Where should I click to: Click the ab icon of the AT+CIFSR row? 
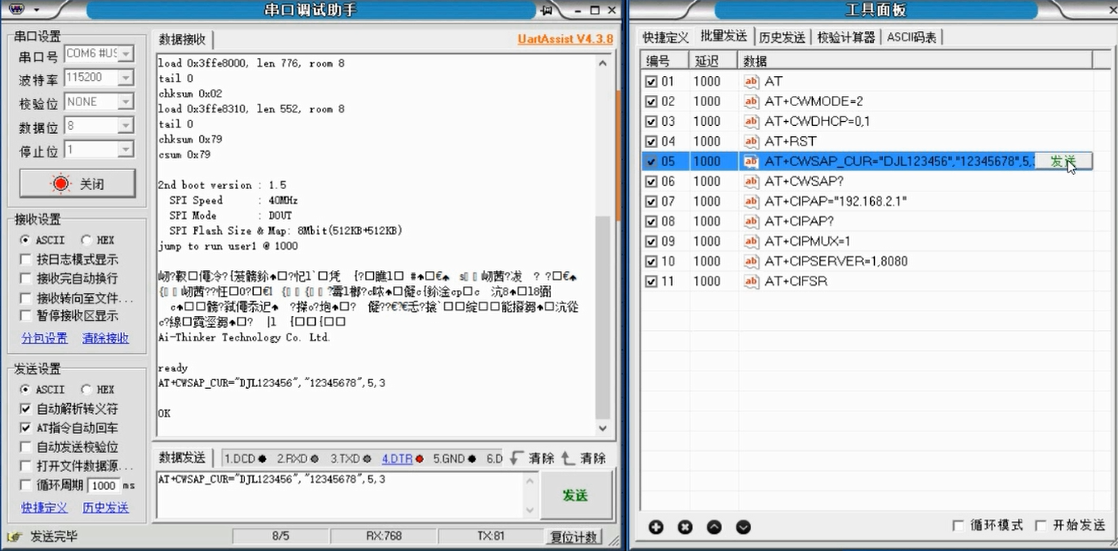click(x=752, y=281)
